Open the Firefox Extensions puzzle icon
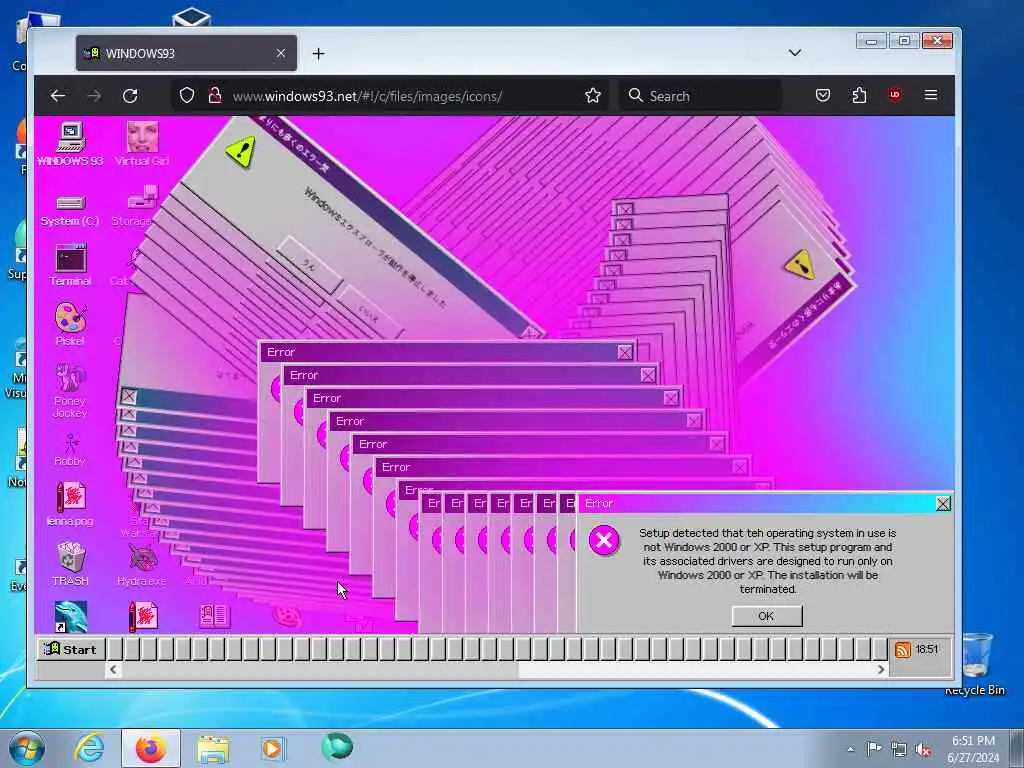The height and width of the screenshot is (768, 1024). tap(859, 96)
